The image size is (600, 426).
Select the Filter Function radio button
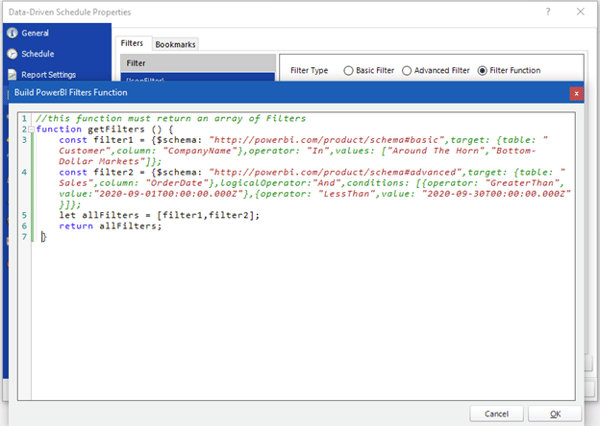pyautogui.click(x=509, y=70)
